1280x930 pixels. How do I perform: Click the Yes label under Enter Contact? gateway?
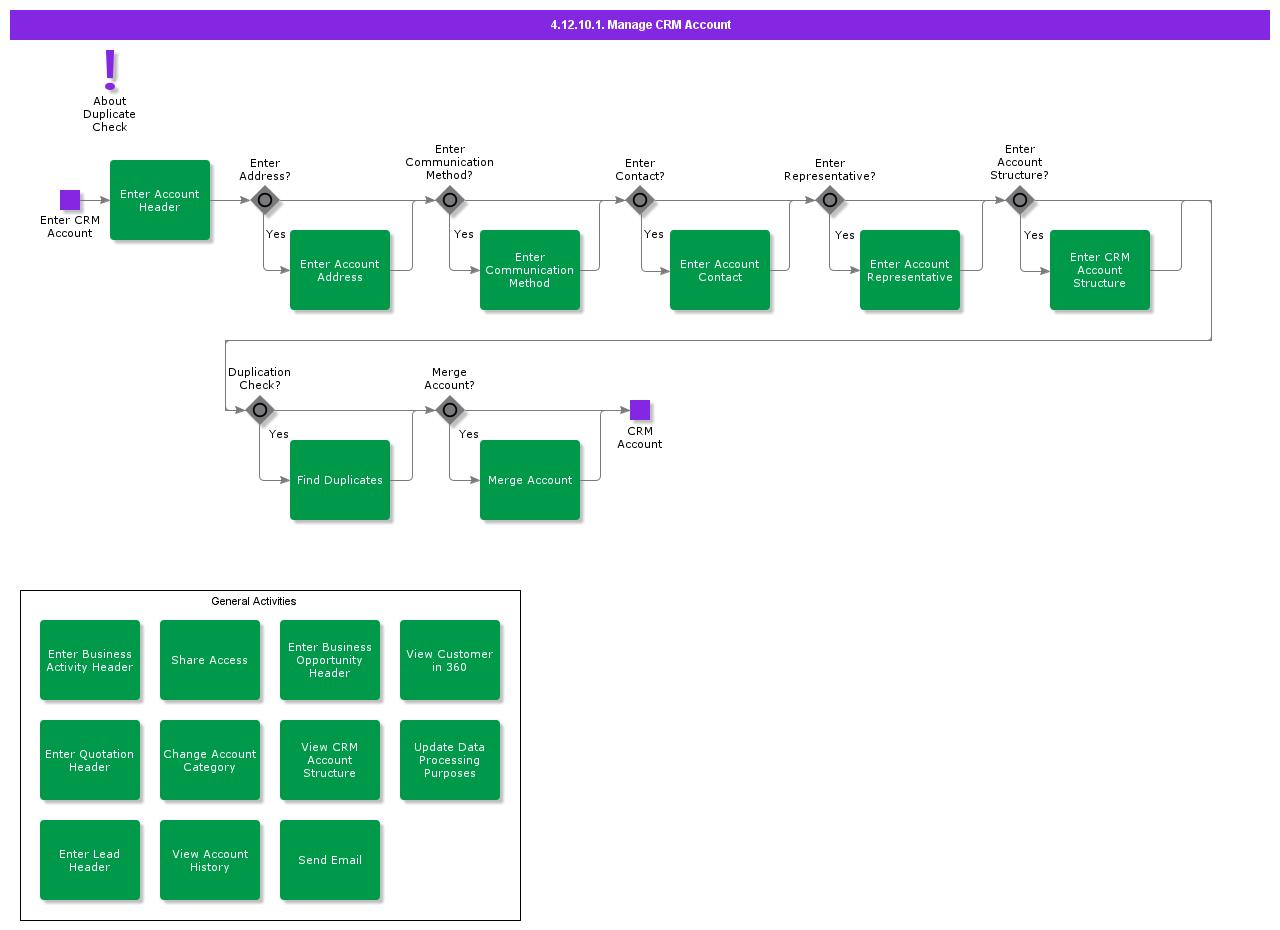(x=654, y=234)
